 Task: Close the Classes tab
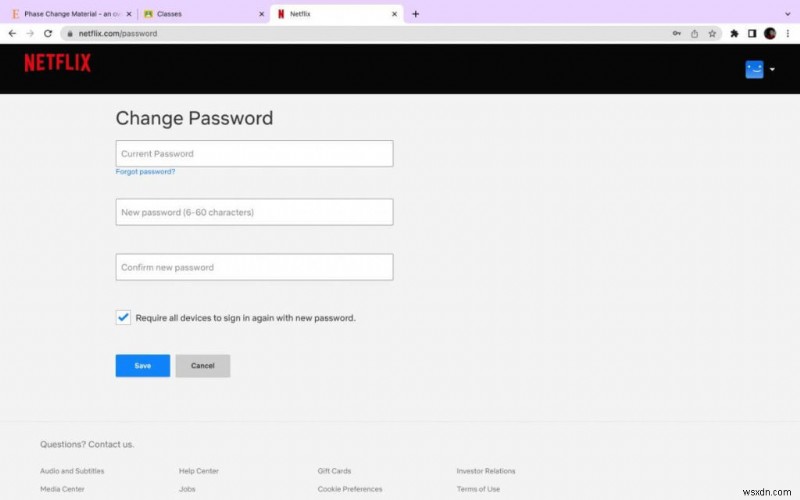pyautogui.click(x=262, y=14)
